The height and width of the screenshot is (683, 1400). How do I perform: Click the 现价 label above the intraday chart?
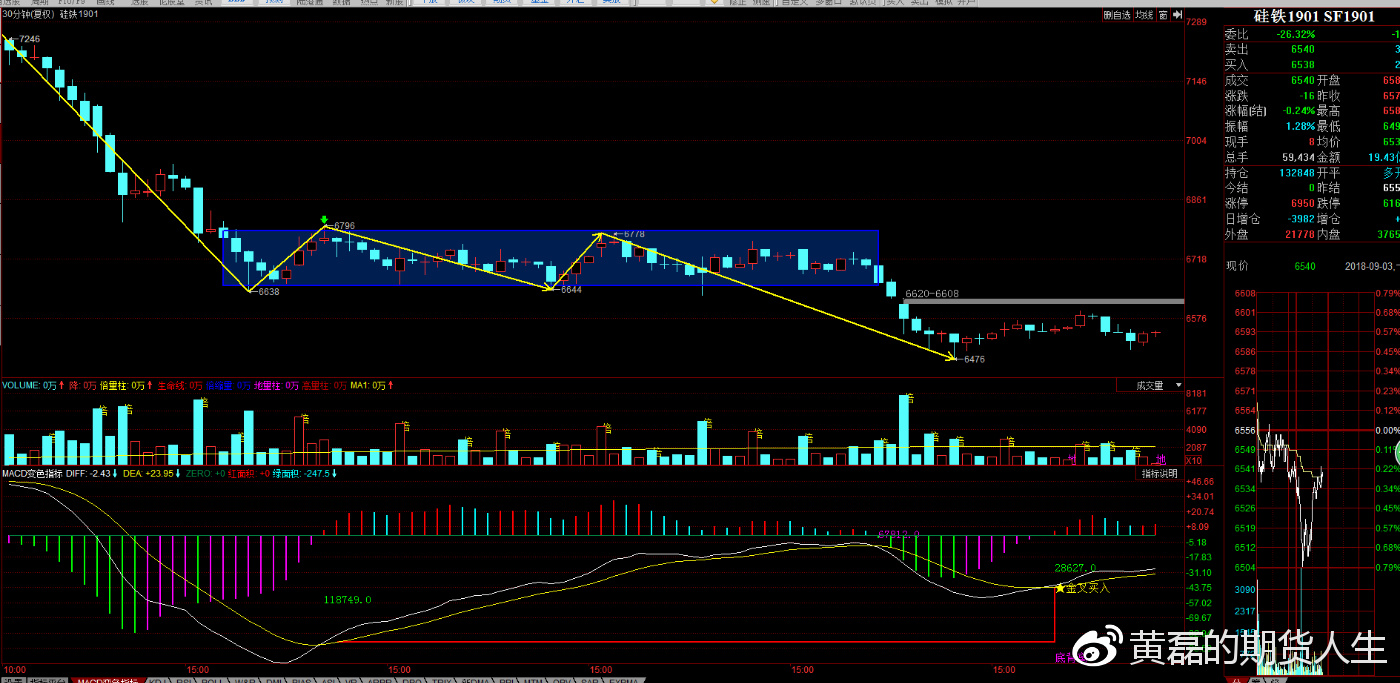[x=1238, y=266]
